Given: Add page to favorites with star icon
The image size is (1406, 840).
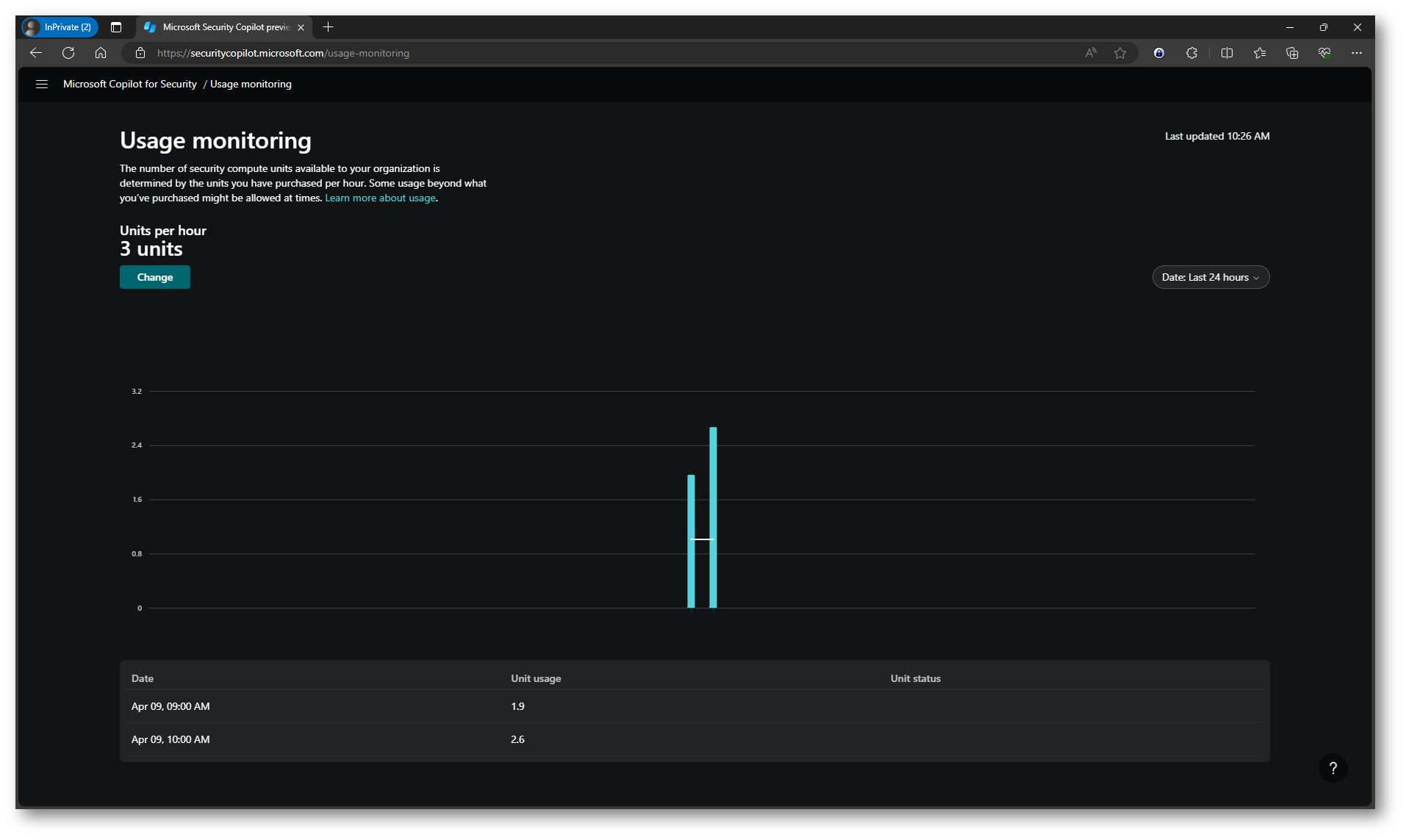Looking at the screenshot, I should pyautogui.click(x=1119, y=53).
